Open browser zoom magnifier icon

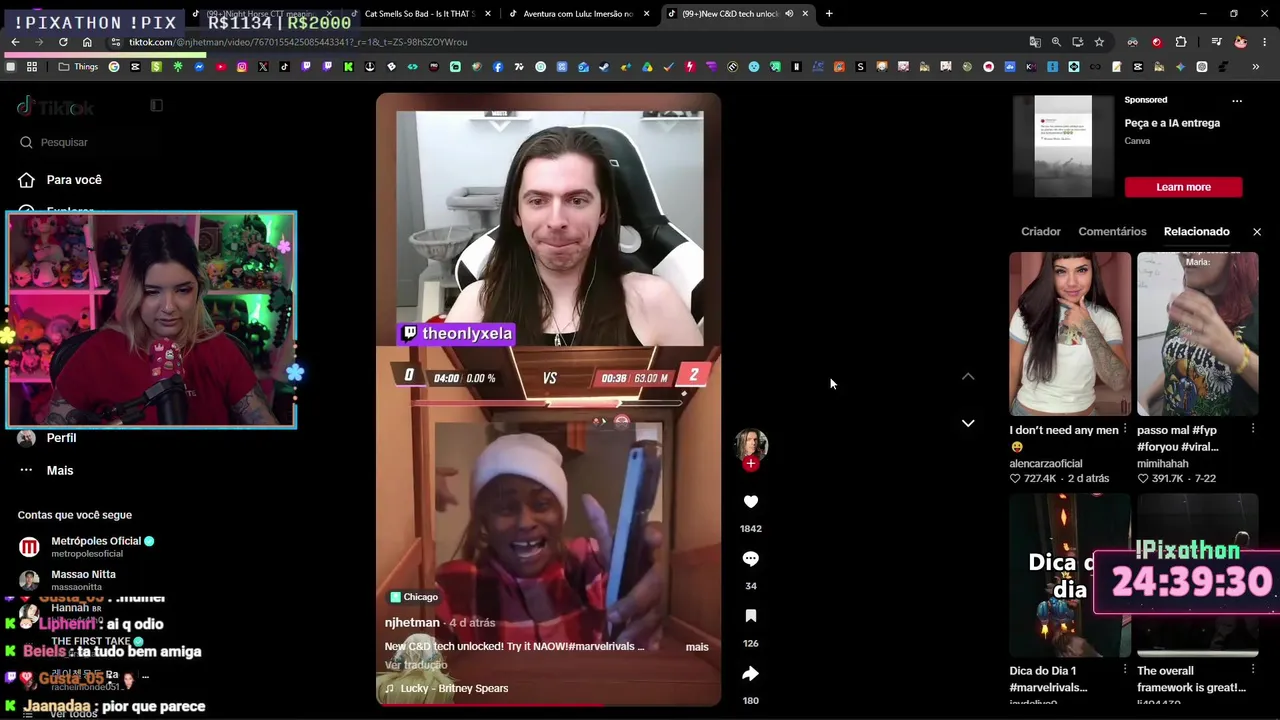tap(1056, 42)
